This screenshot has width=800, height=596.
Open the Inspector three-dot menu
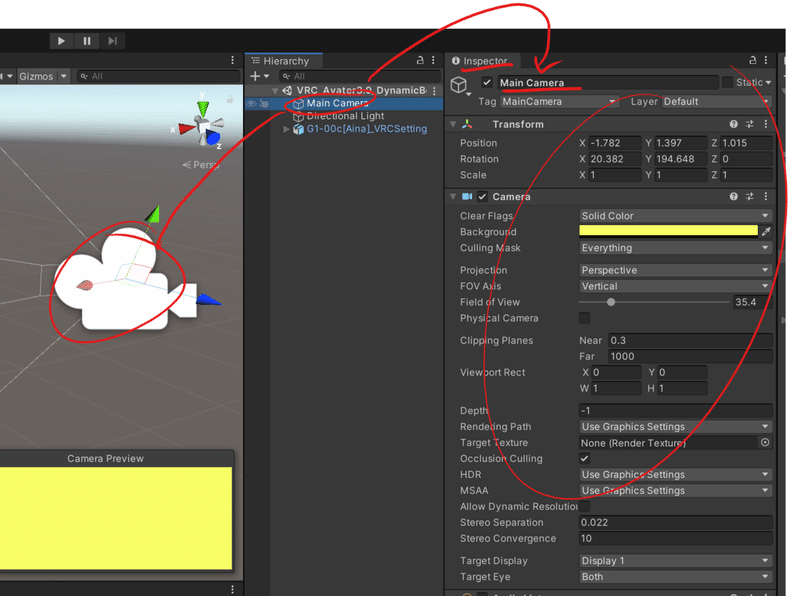pyautogui.click(x=766, y=60)
